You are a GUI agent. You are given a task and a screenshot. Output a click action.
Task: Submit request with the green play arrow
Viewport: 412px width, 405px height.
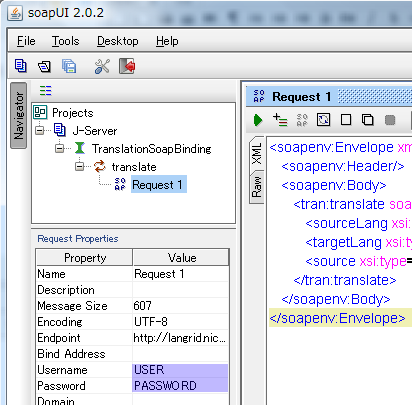point(258,120)
